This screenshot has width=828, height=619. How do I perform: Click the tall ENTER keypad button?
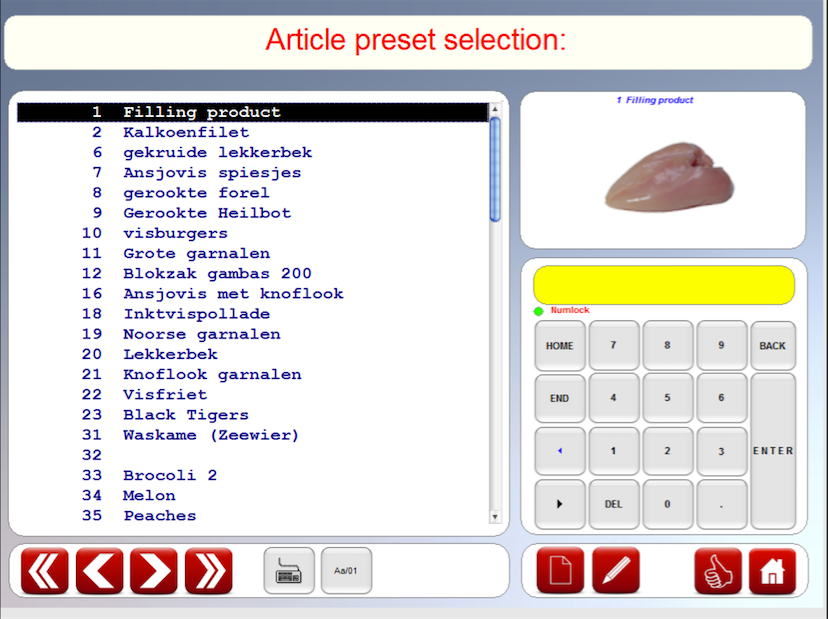[x=773, y=451]
